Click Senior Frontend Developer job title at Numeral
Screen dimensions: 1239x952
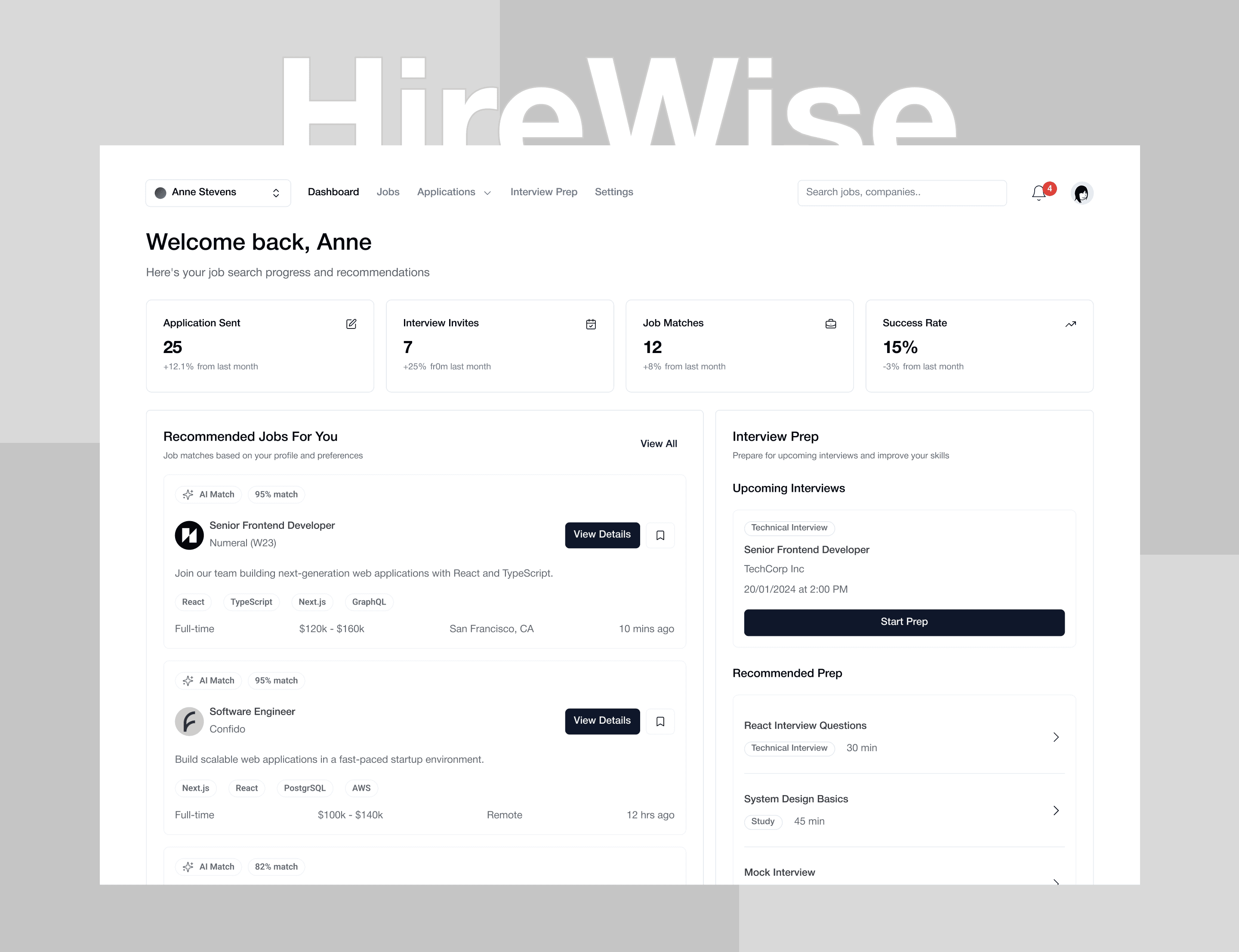[x=272, y=525]
